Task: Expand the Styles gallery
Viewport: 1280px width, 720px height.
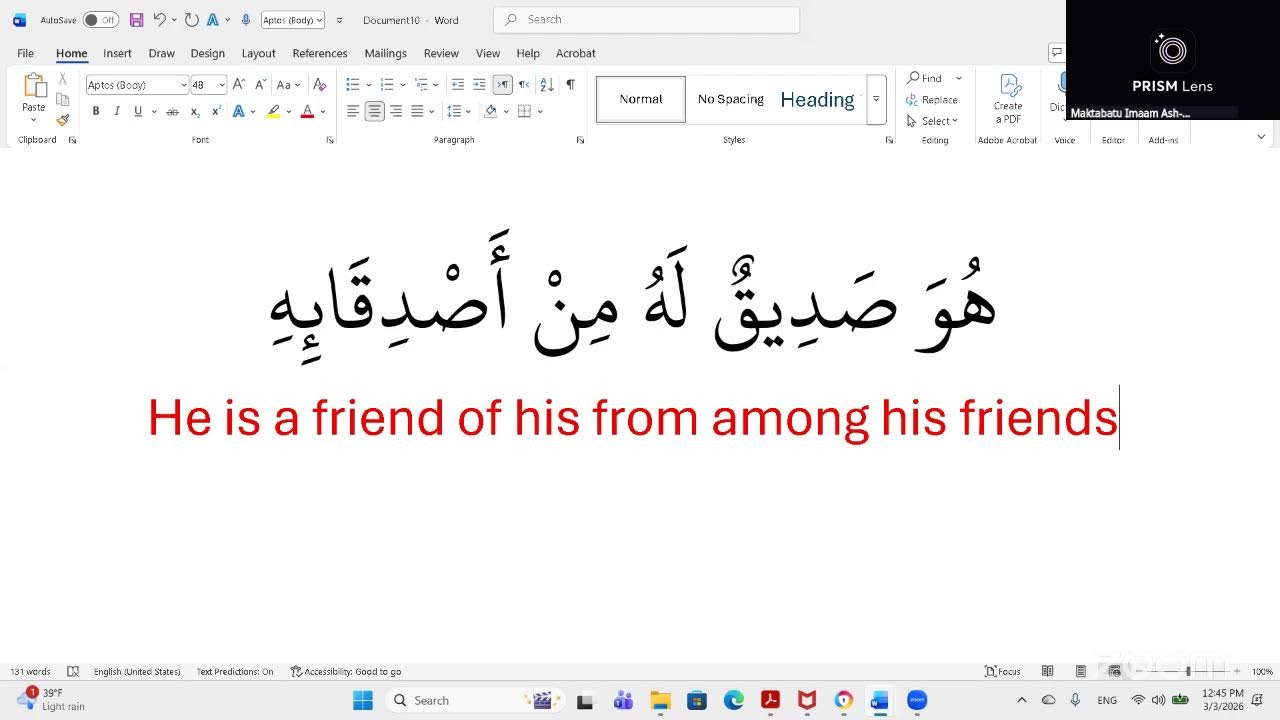Action: point(876,99)
